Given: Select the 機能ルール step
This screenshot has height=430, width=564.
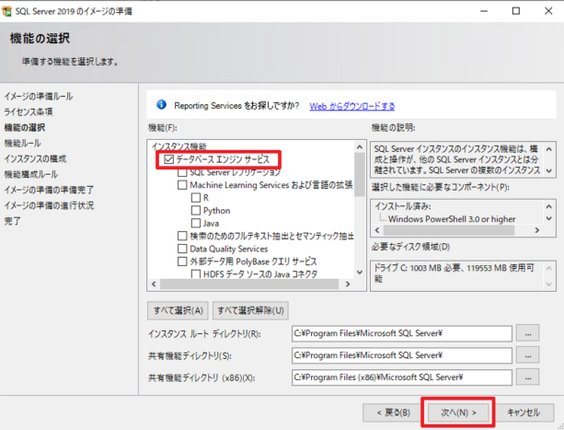Looking at the screenshot, I should pos(23,143).
